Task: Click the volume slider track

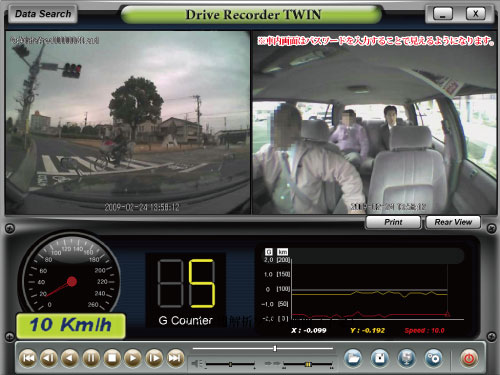Action: 230,364
